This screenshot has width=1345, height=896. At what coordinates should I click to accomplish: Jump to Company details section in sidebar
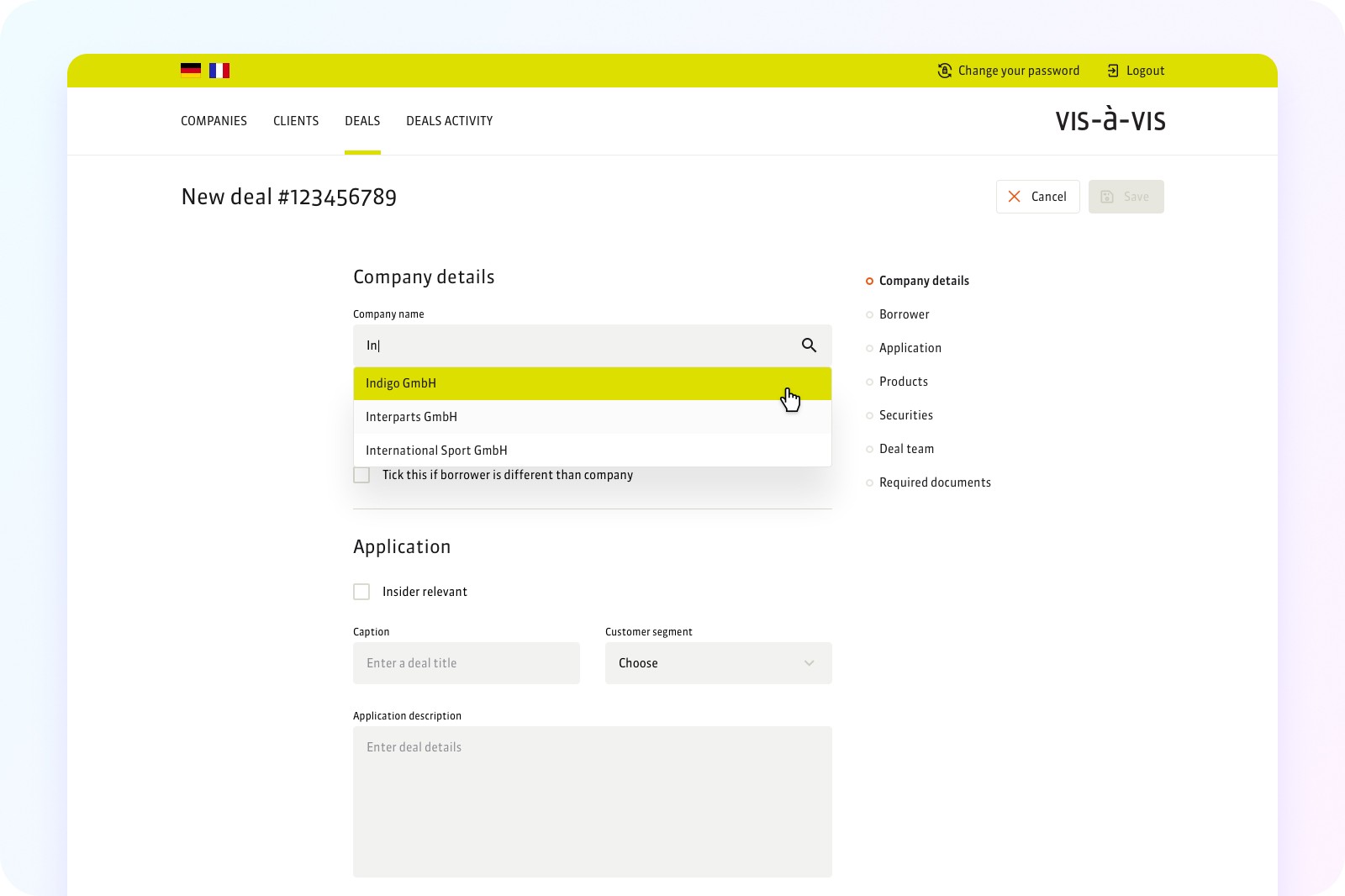924,281
